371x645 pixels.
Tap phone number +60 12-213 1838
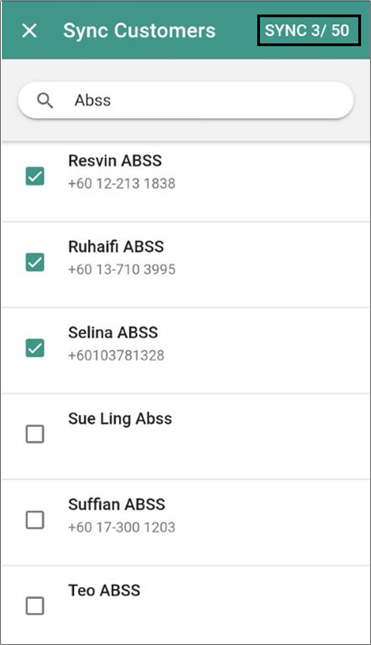click(122, 183)
